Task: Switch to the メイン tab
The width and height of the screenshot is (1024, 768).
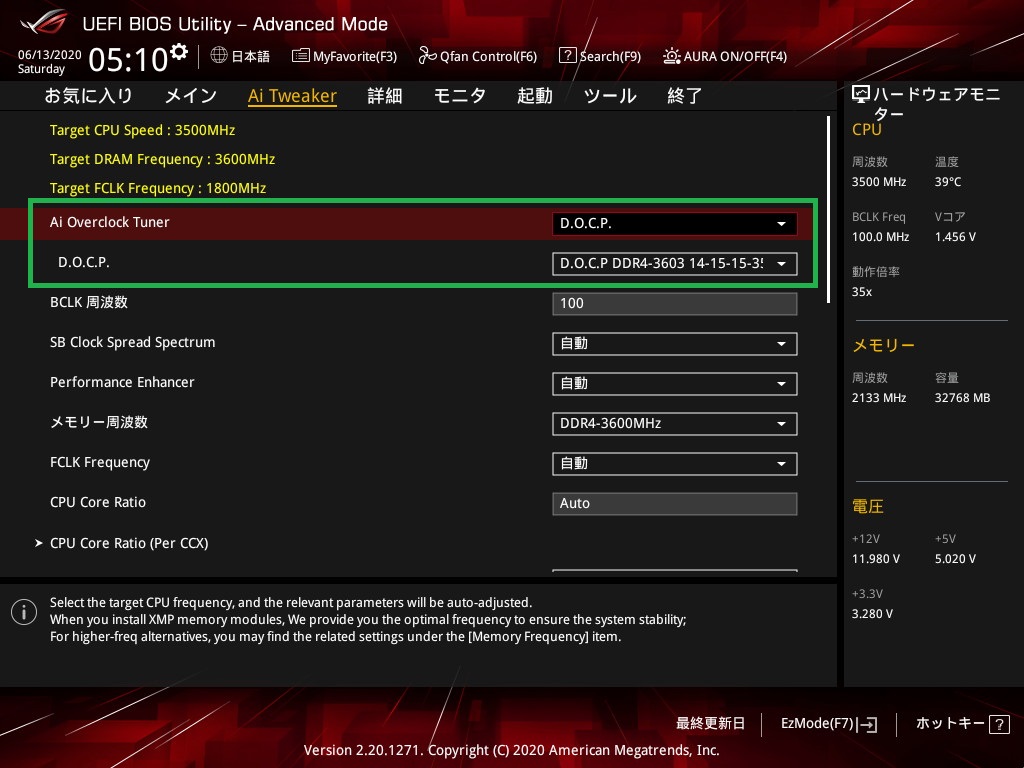Action: tap(191, 95)
